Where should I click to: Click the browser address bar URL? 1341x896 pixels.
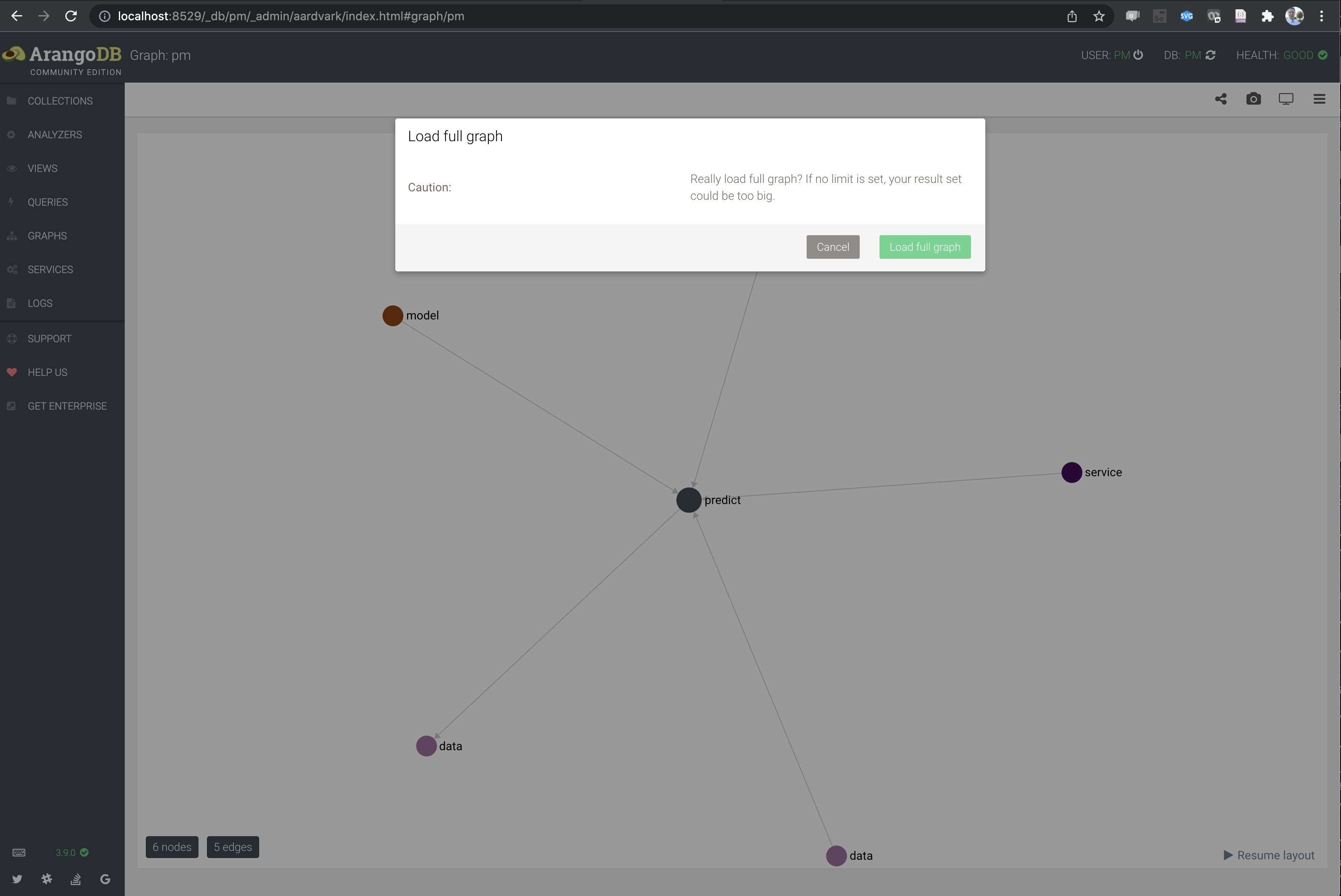pyautogui.click(x=291, y=16)
